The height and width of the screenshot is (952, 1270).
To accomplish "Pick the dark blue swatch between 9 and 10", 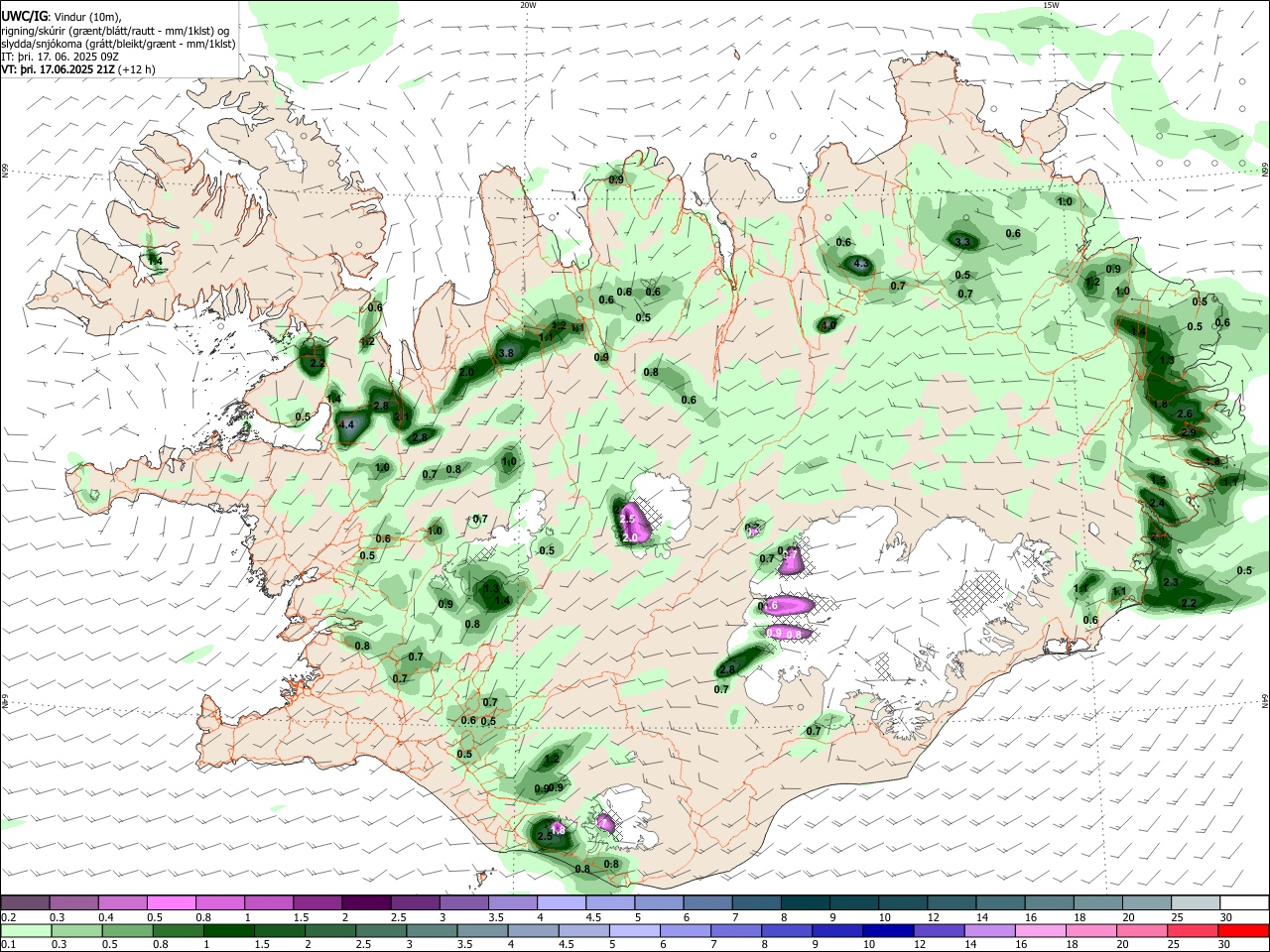I will tap(888, 930).
